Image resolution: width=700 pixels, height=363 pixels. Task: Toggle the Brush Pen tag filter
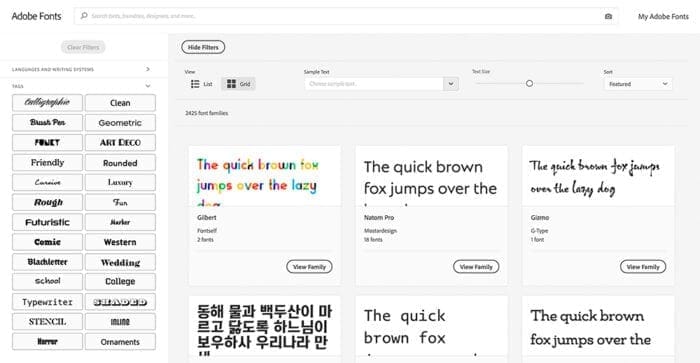47,122
